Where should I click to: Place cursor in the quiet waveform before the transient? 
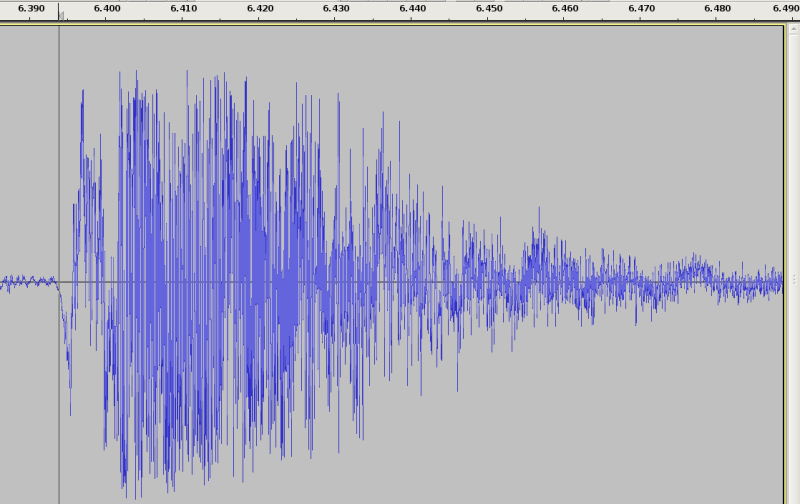tap(28, 282)
